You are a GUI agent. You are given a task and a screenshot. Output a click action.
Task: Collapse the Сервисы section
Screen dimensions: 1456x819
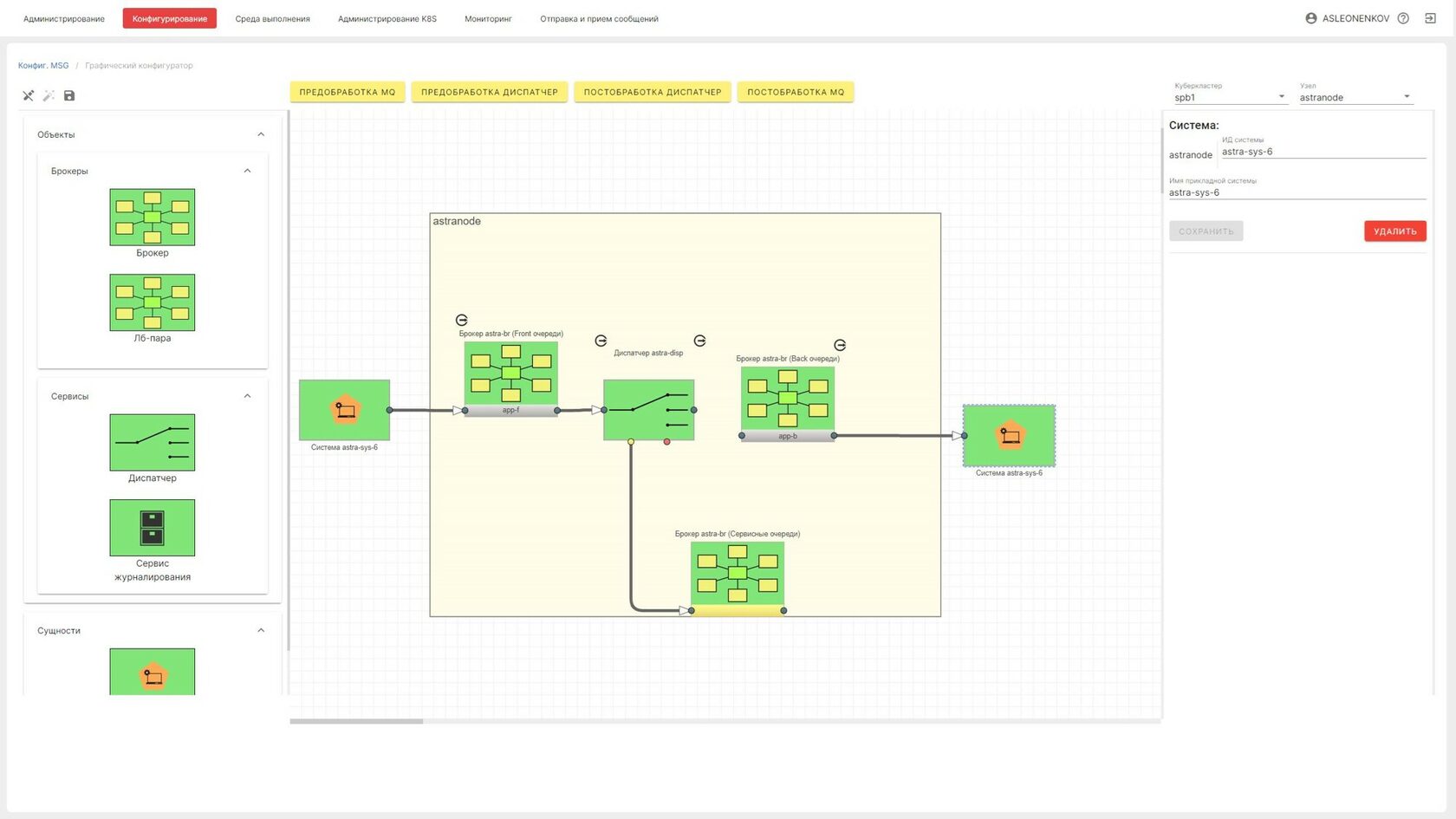[247, 396]
